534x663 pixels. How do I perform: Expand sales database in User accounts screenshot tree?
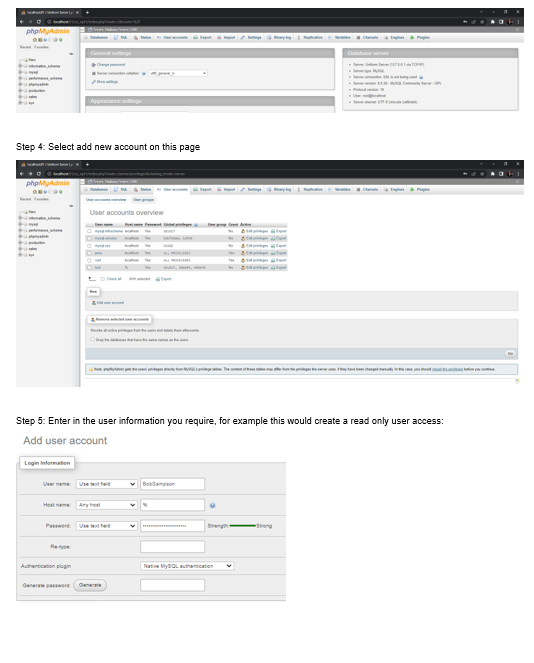[x=20, y=249]
